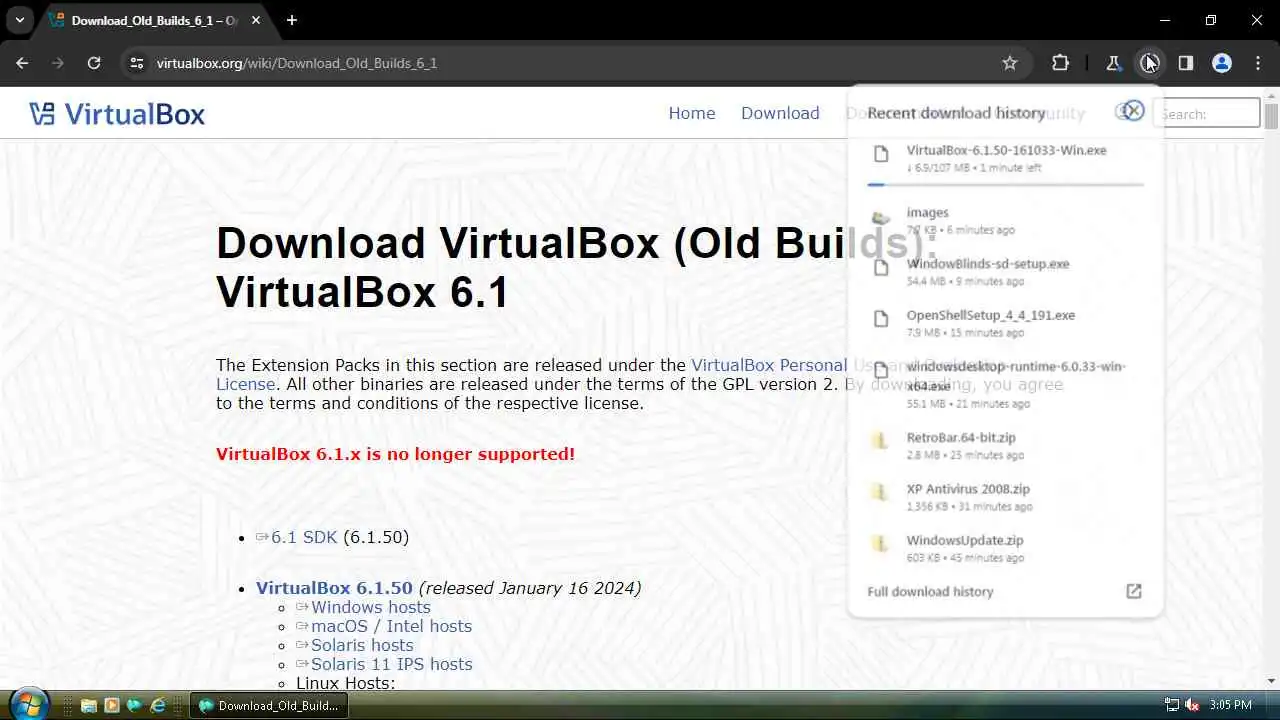
Task: Open the Chrome three-dot menu
Action: [1258, 63]
